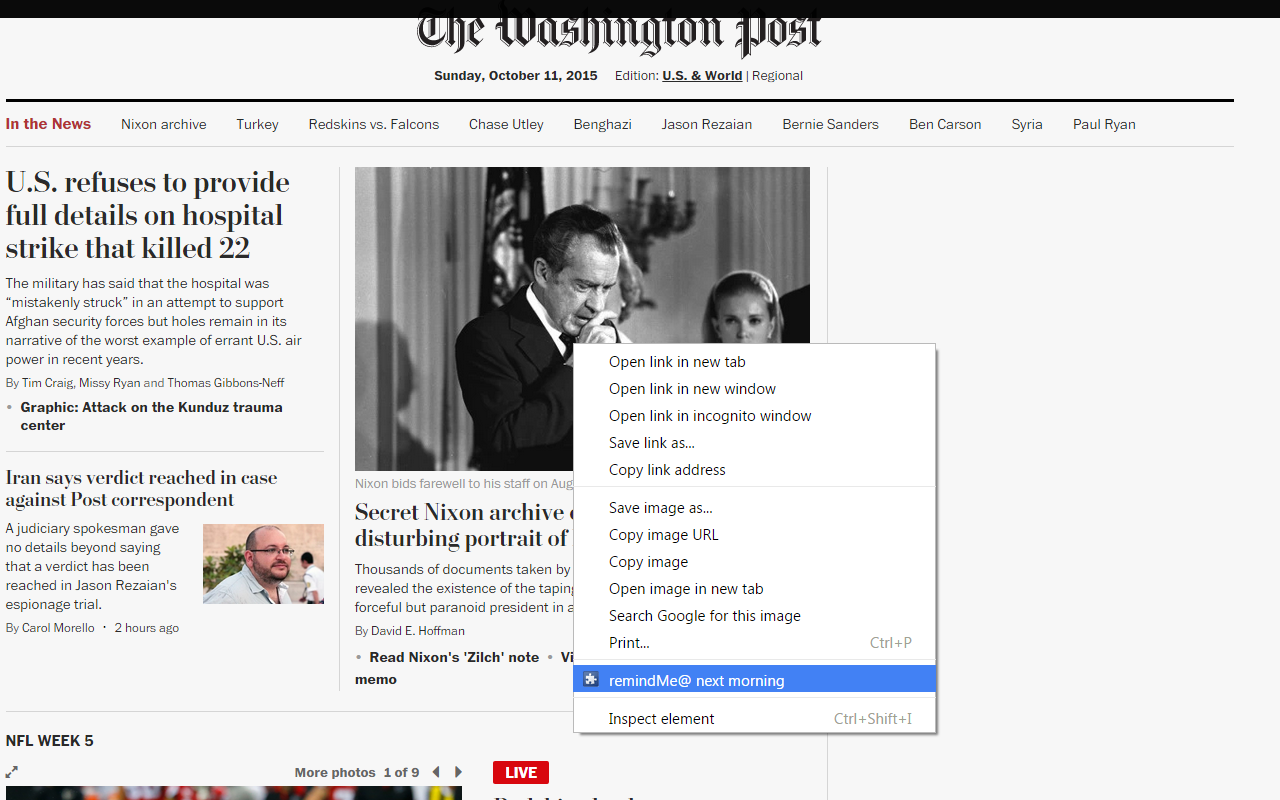Open Ben Carson topic

tap(945, 125)
